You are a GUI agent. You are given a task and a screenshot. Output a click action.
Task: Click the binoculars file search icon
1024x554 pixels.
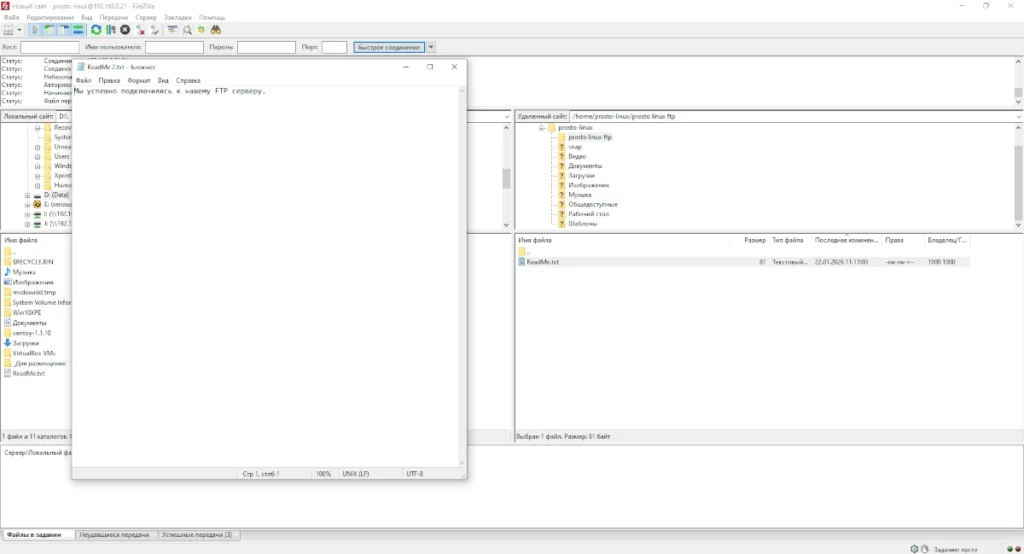(x=216, y=30)
